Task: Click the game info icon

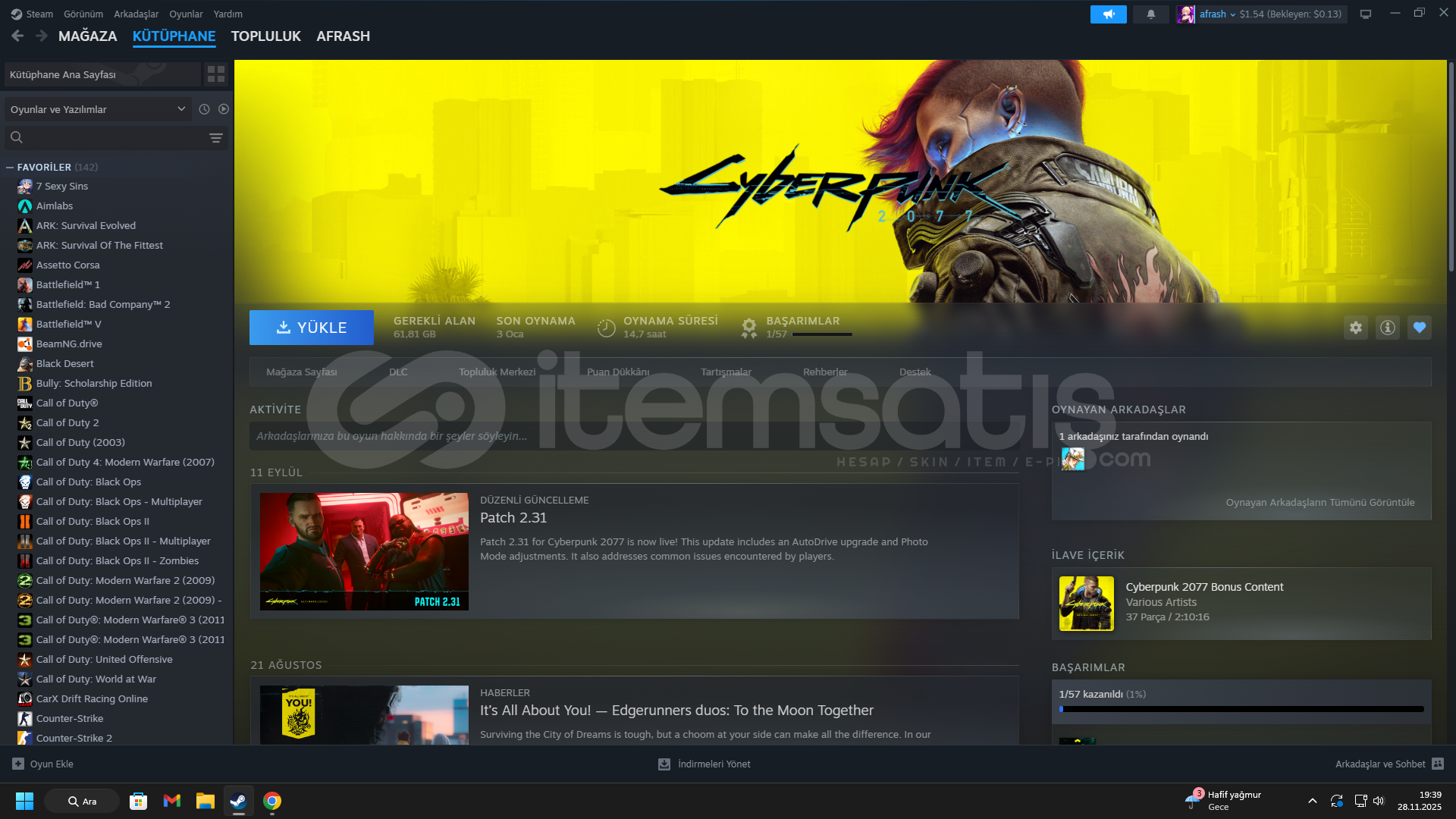Action: pyautogui.click(x=1387, y=328)
